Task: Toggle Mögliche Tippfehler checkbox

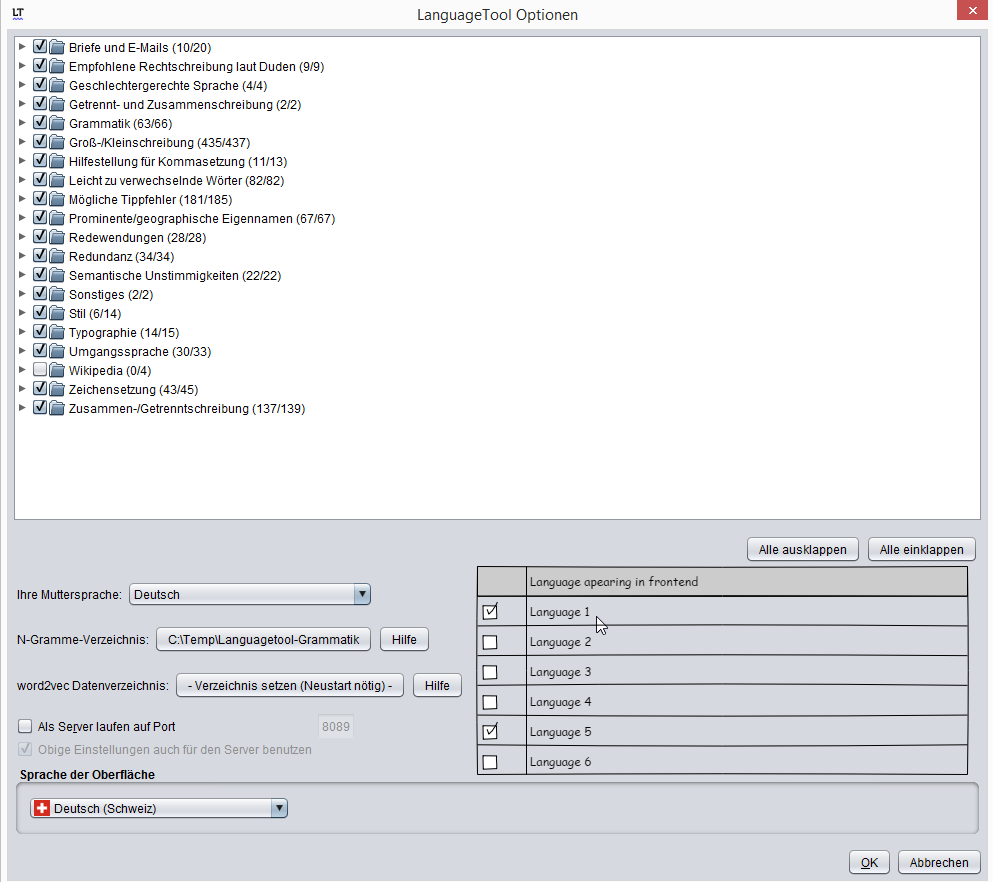Action: coord(40,198)
